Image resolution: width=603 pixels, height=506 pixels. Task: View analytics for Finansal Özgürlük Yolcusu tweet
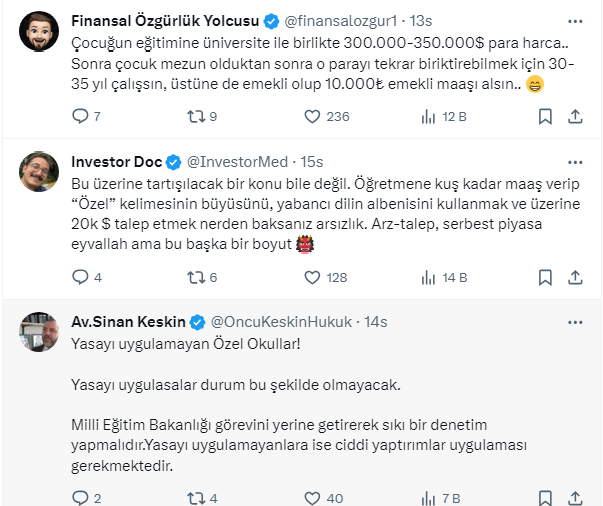tap(428, 116)
